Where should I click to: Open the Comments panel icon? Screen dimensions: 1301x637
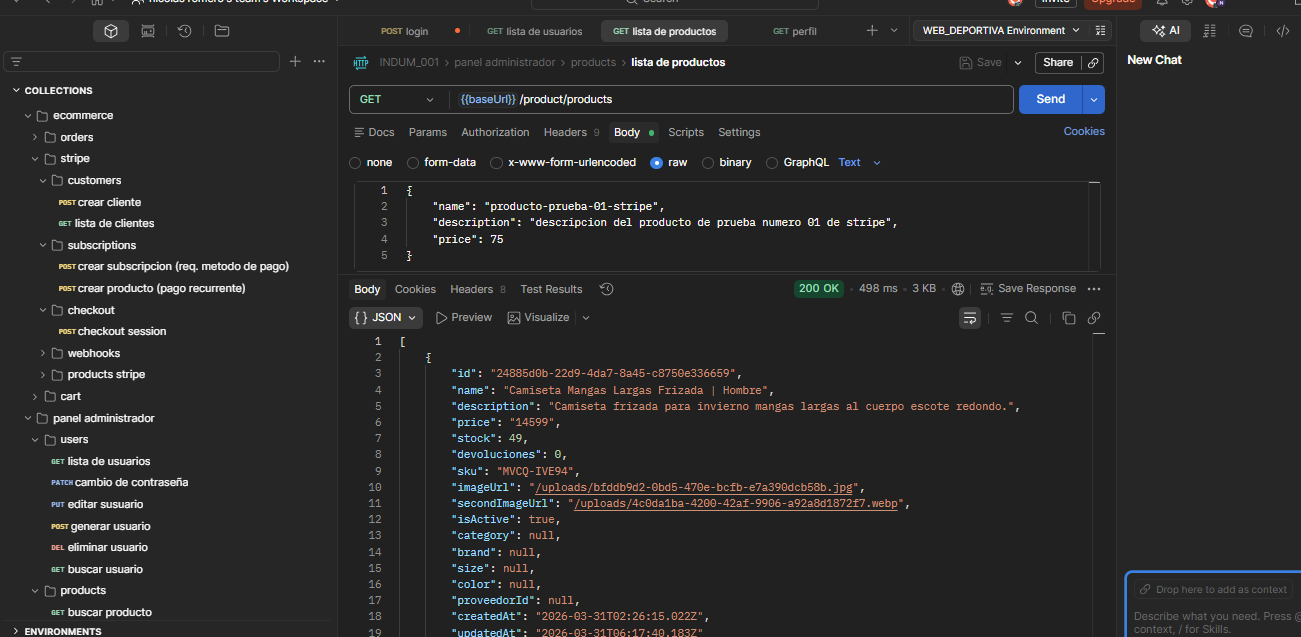[x=1245, y=30]
